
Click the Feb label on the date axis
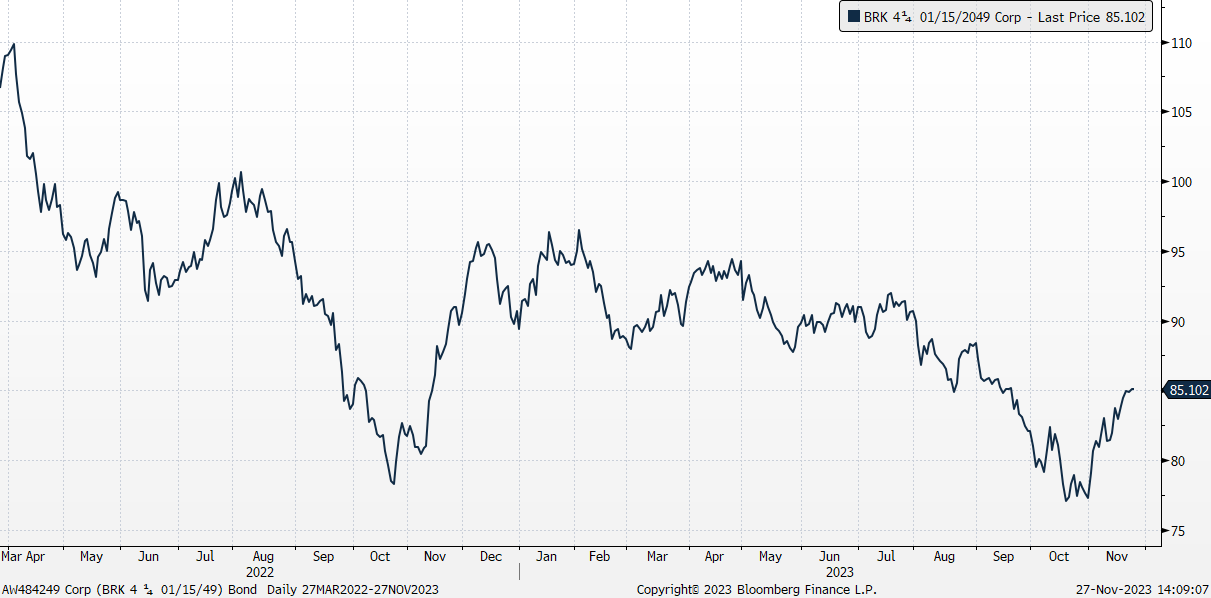[x=599, y=556]
